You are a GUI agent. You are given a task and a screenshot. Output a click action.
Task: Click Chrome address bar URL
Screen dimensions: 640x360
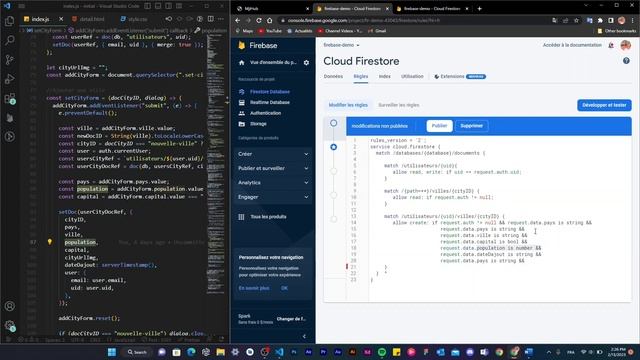click(x=363, y=20)
